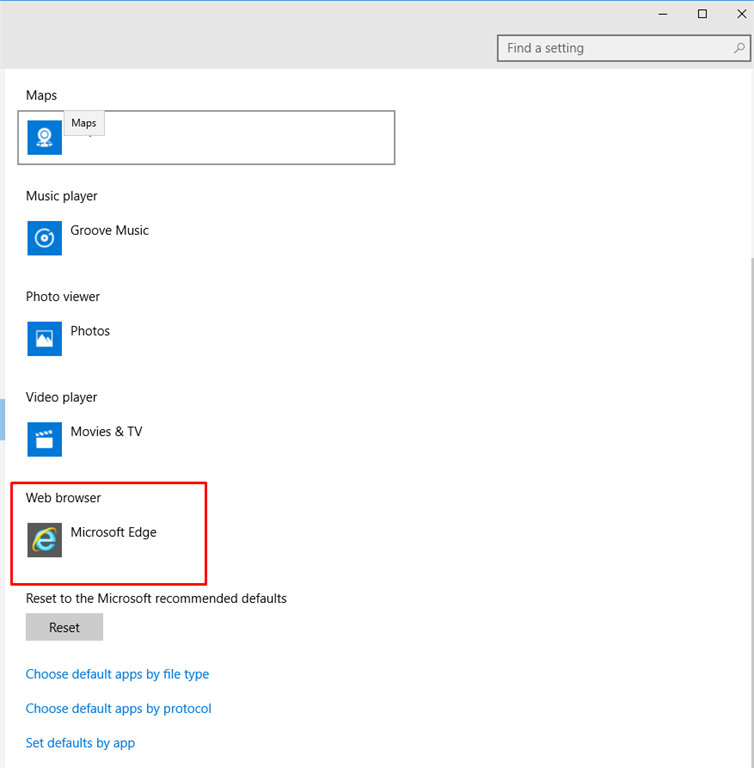
Task: Click the vertical scrollbar on the right
Action: pyautogui.click(x=752, y=512)
